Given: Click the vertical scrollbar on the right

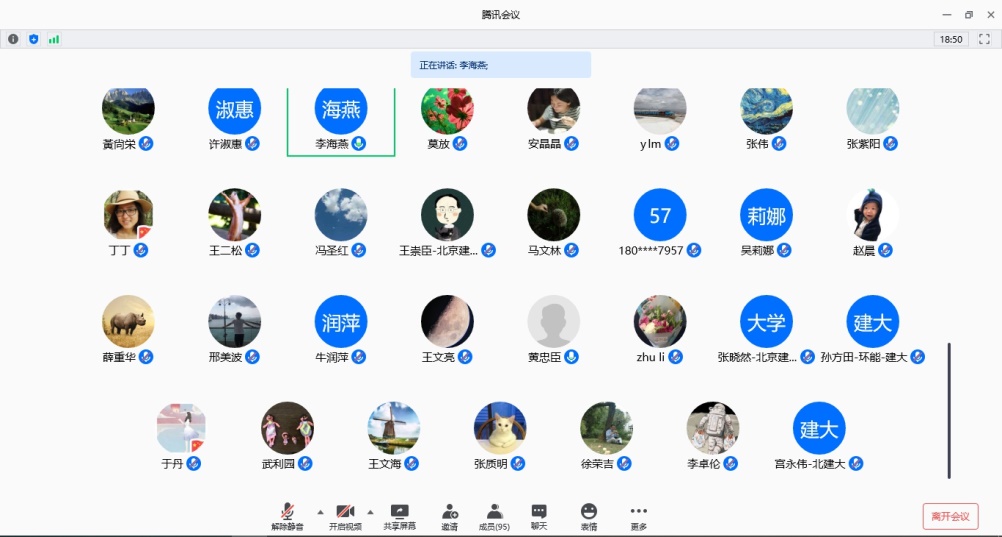Looking at the screenshot, I should click(x=949, y=410).
